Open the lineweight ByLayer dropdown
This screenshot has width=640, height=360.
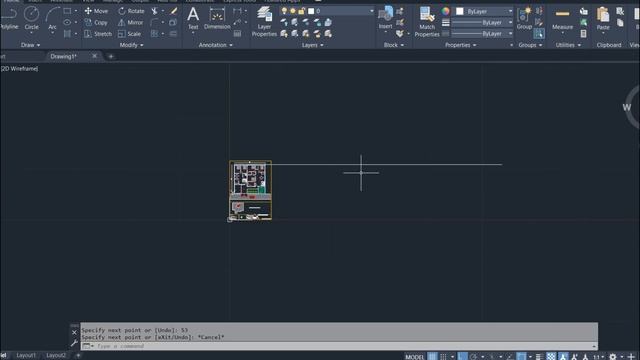coord(482,22)
